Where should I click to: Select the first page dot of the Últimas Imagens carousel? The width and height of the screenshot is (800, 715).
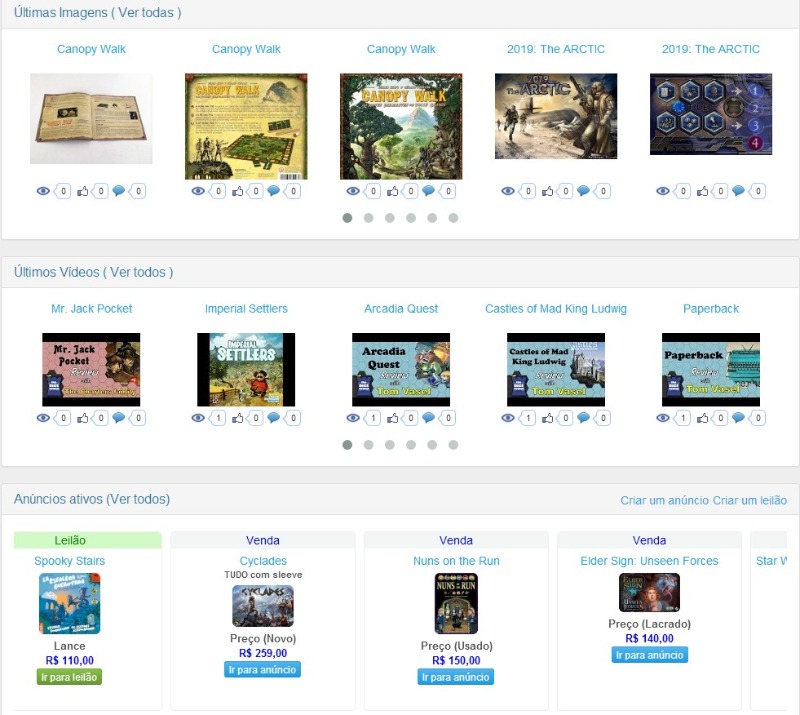347,218
